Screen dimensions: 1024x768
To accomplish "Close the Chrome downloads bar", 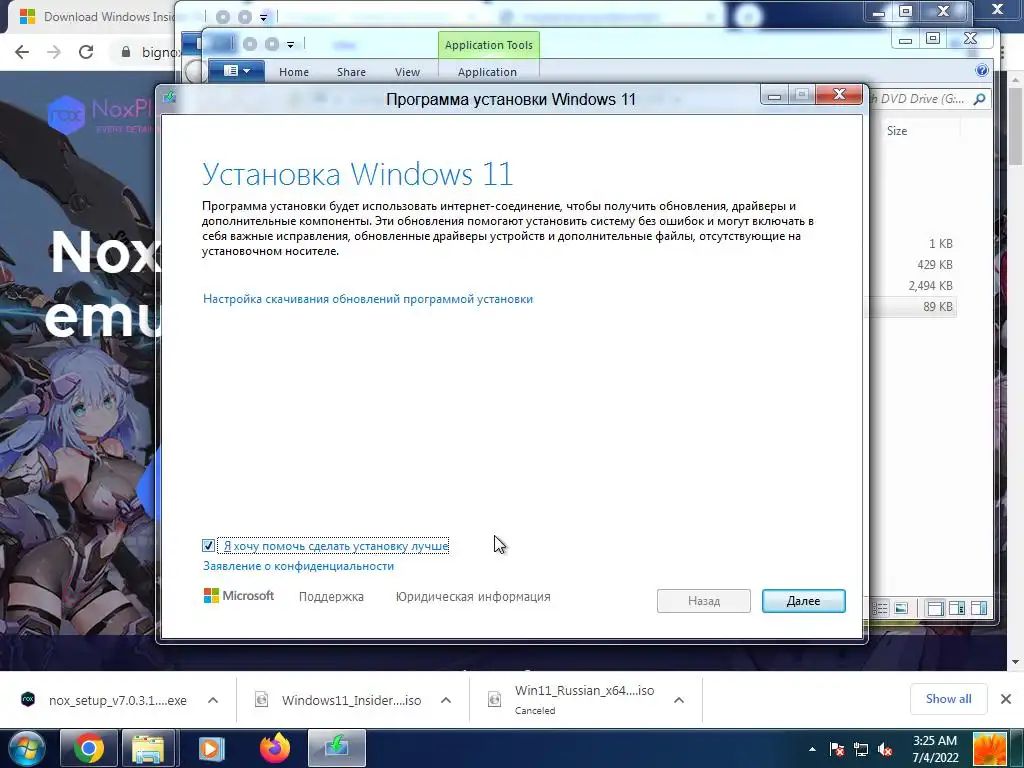I will point(1006,699).
